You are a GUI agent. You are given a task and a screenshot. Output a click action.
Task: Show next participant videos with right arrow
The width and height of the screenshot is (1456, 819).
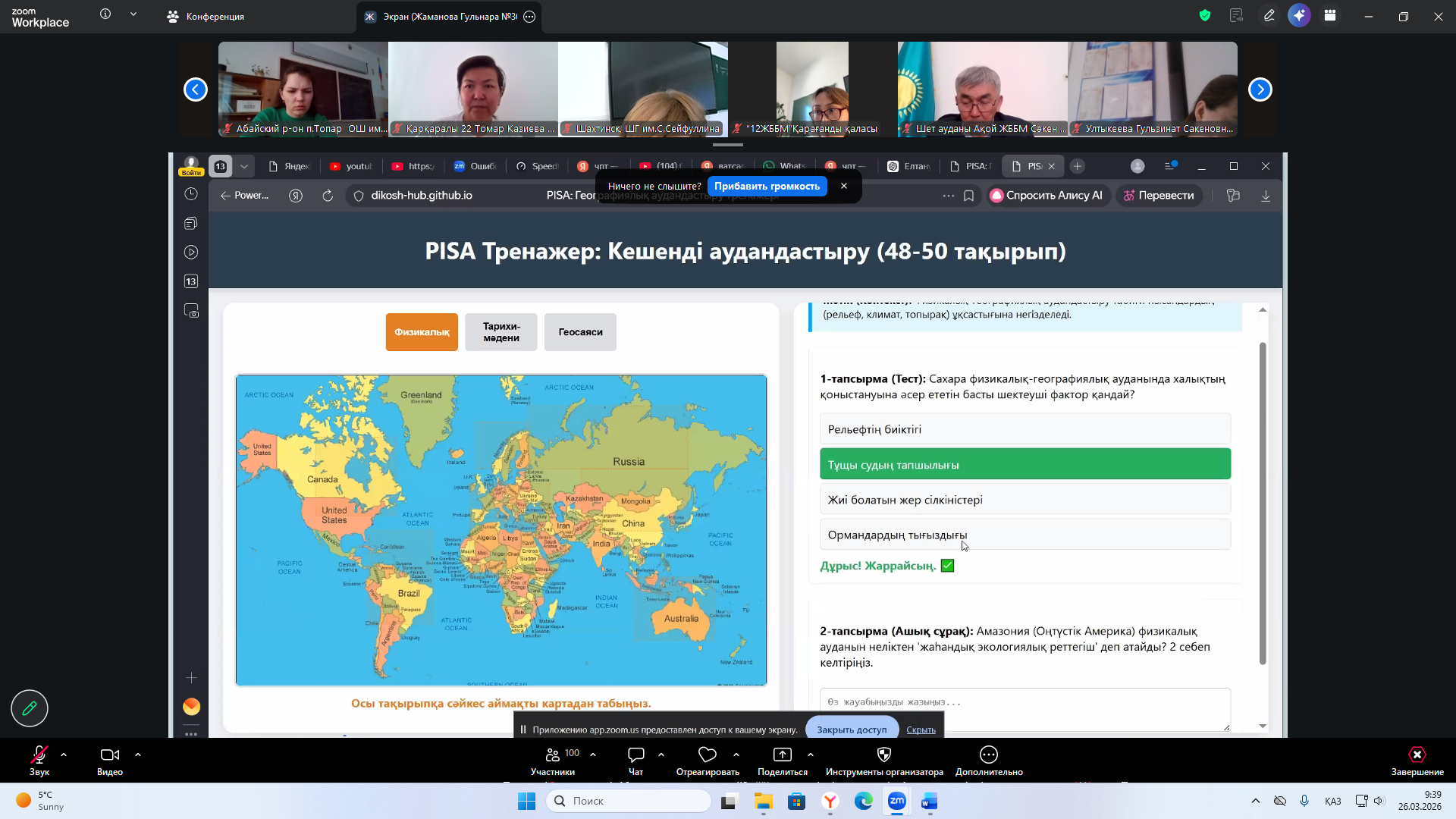click(1260, 89)
